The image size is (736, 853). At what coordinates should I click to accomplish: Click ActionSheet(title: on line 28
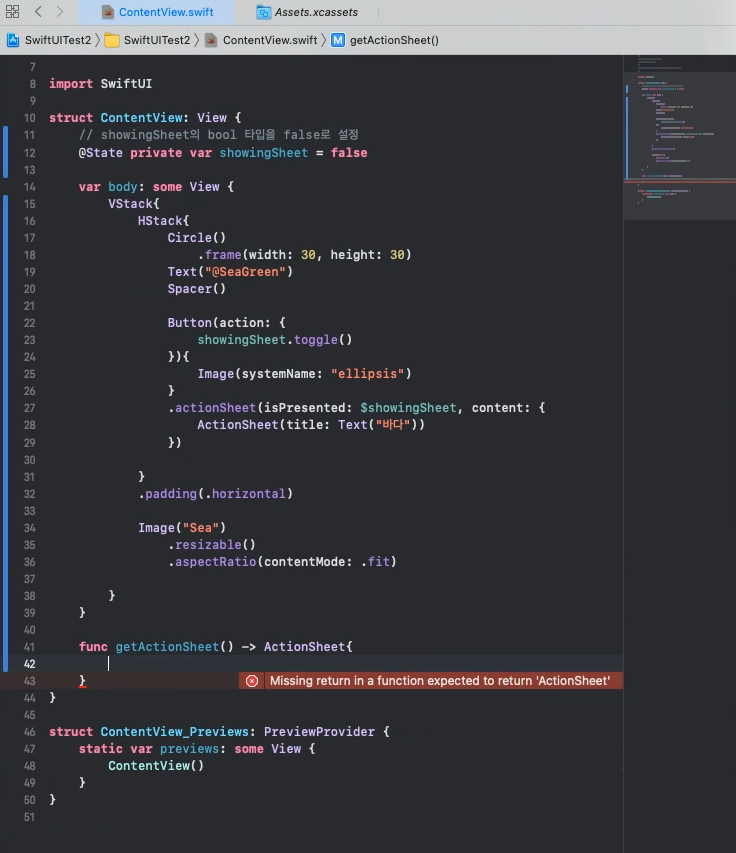pos(263,425)
